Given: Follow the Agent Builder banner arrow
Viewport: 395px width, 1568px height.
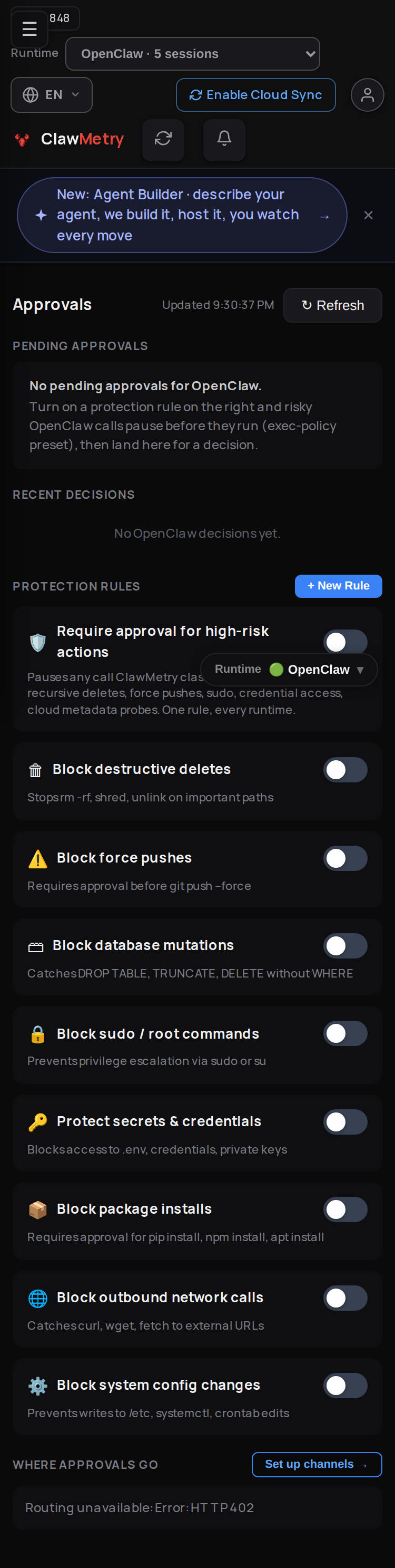Looking at the screenshot, I should point(324,216).
